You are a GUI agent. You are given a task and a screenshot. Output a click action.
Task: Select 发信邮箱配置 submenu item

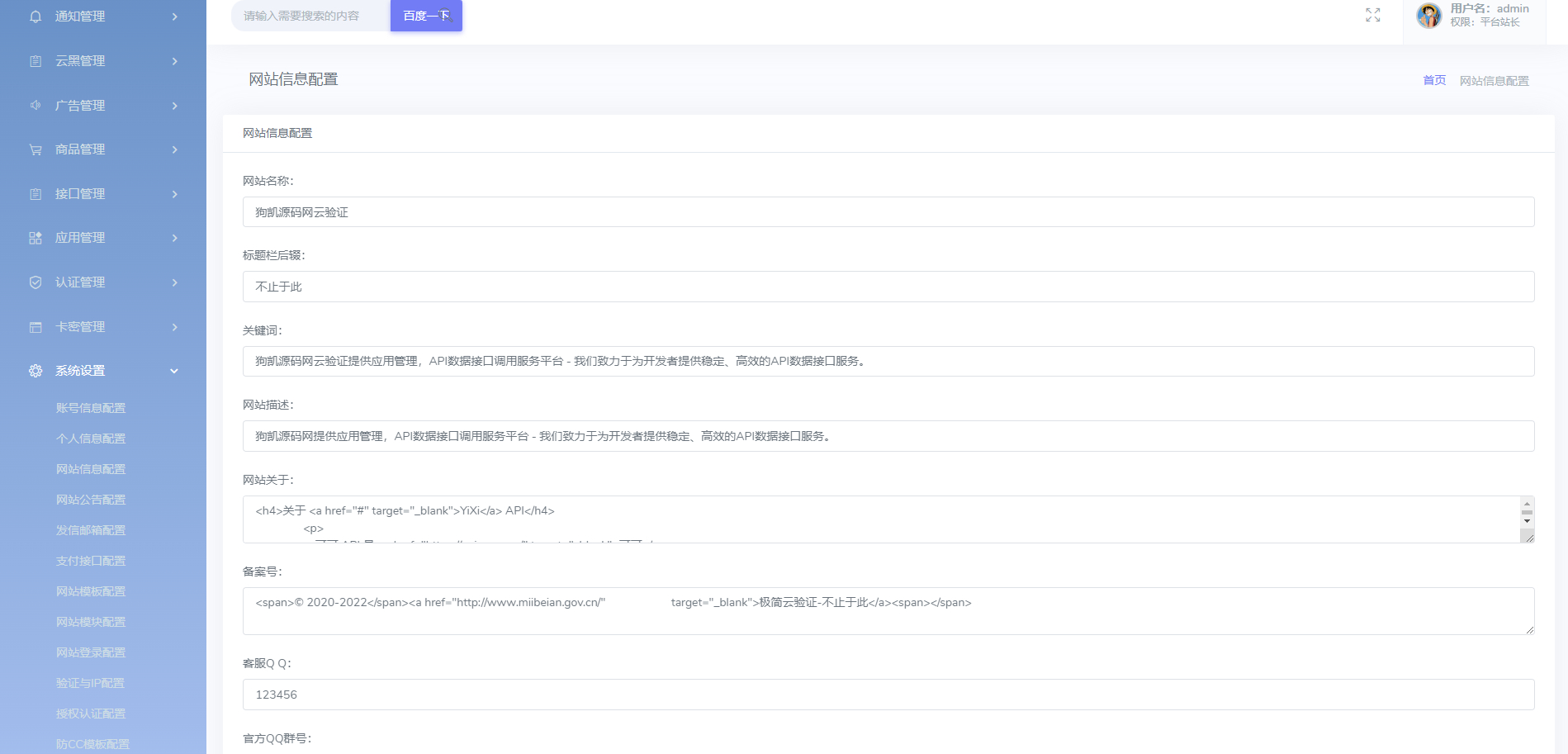click(91, 530)
